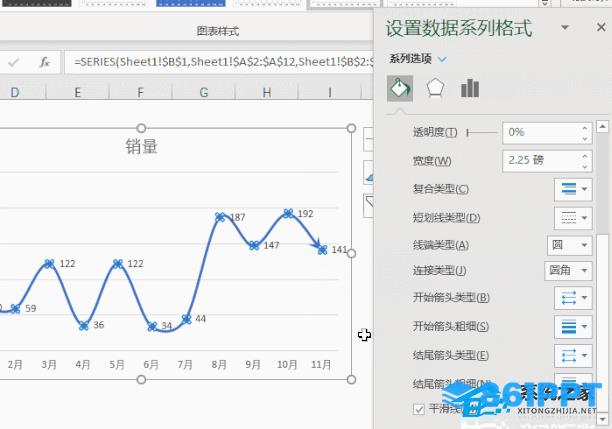612x429 pixels.
Task: Click the formula bar confirm checkmark
Action: [14, 62]
